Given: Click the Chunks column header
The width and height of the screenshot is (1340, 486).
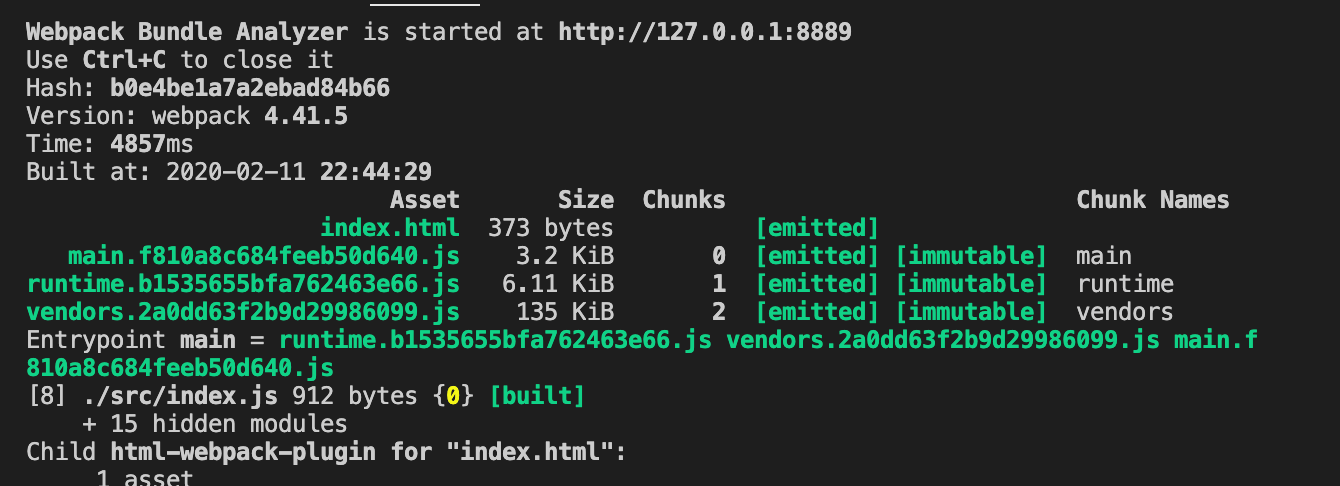Looking at the screenshot, I should tap(684, 200).
